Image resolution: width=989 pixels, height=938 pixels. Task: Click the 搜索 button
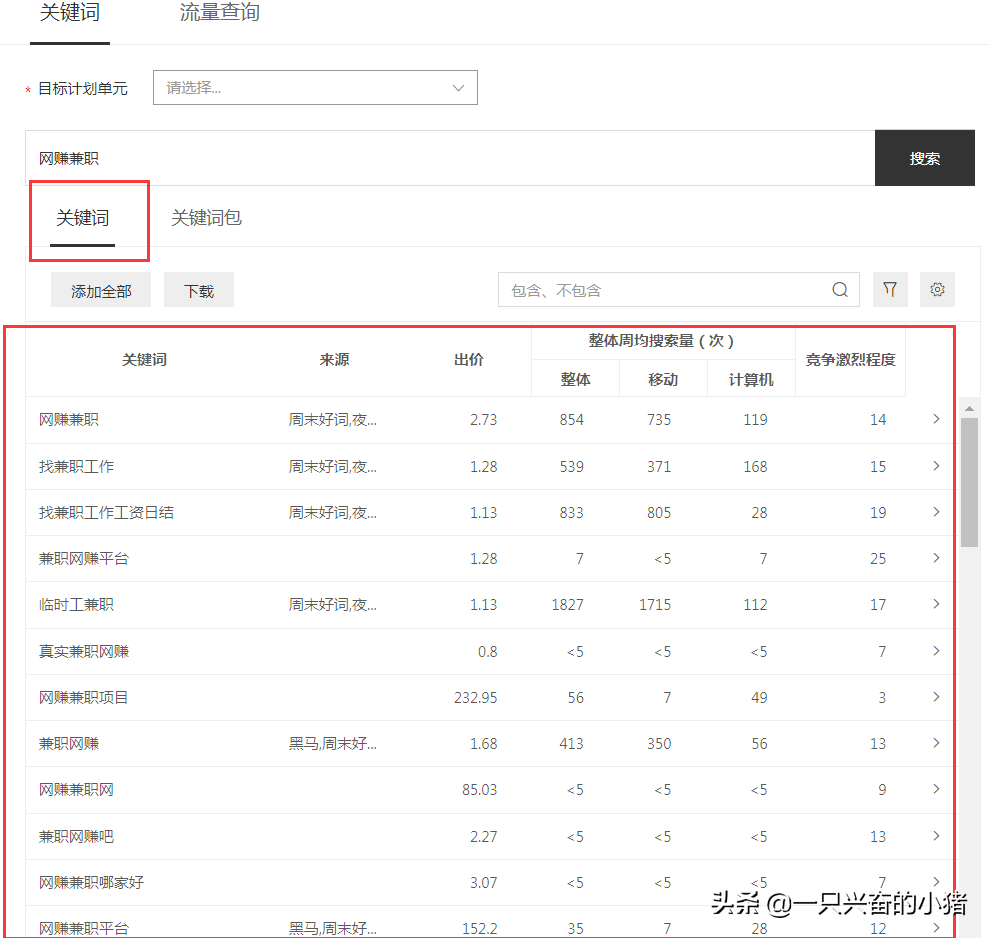[x=925, y=158]
